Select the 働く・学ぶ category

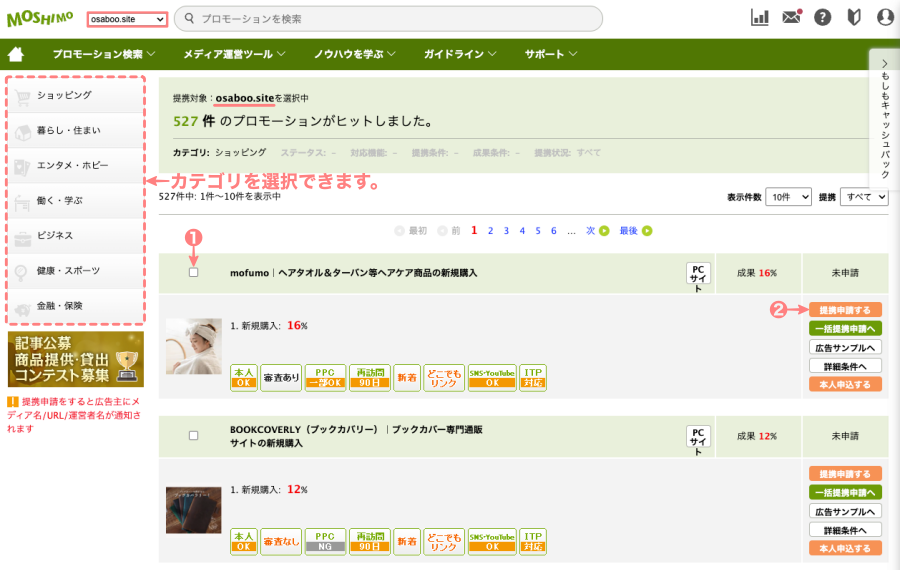[75, 200]
